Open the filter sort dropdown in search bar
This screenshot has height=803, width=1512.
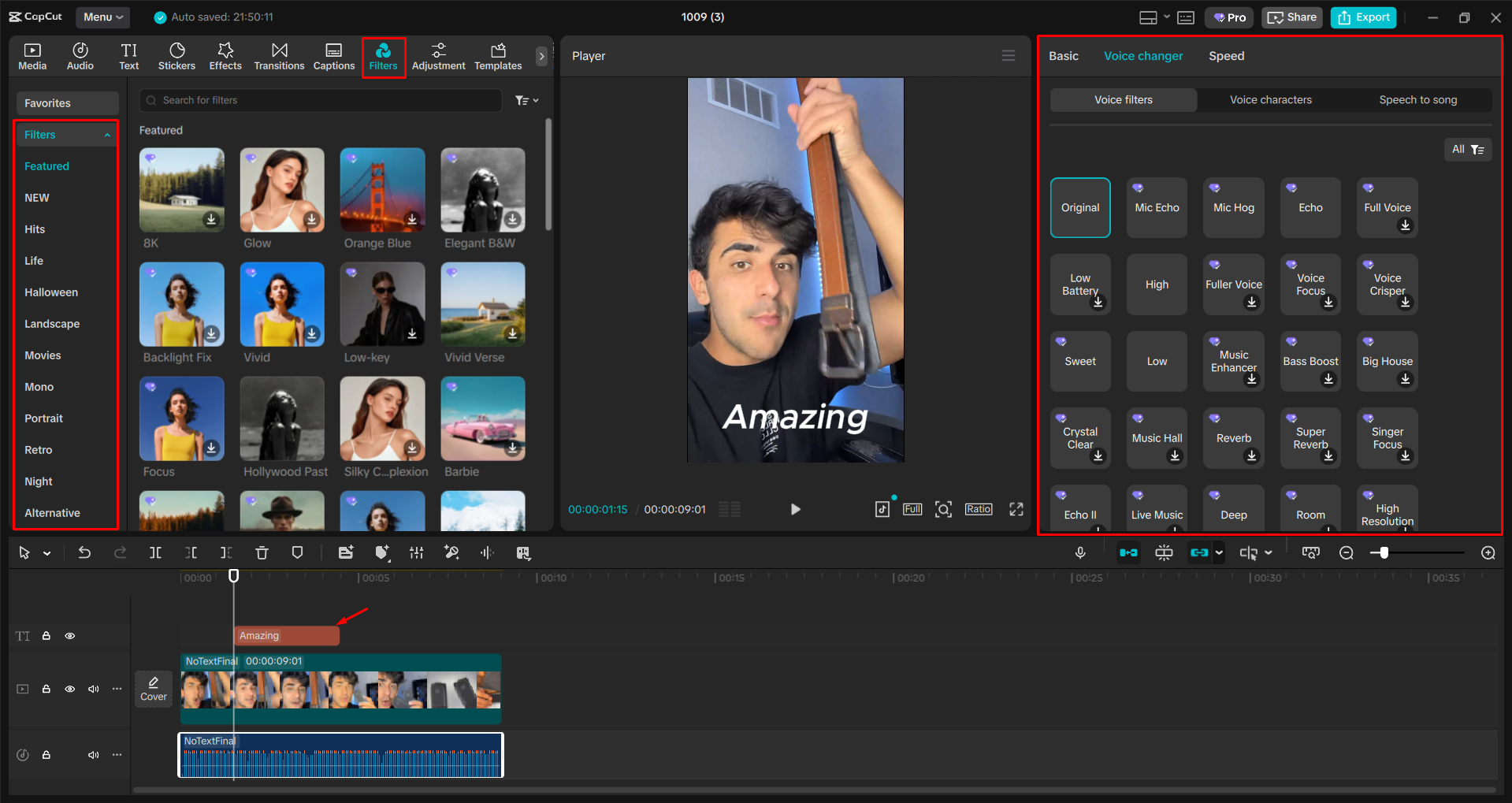coord(526,100)
